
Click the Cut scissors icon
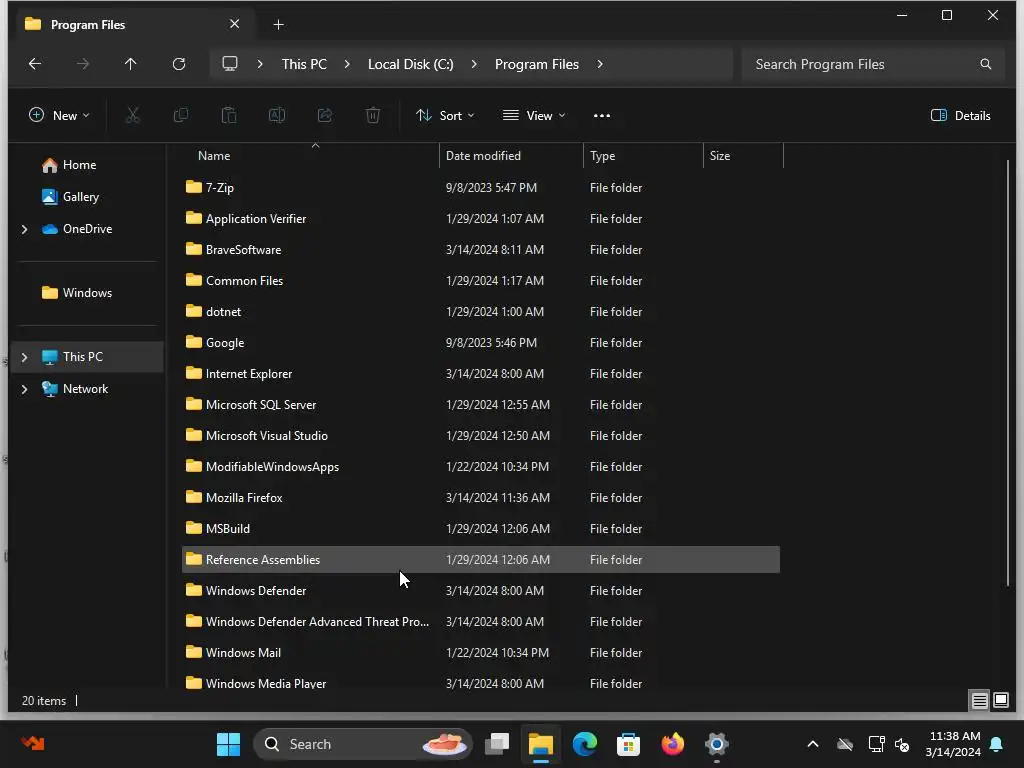[x=133, y=116]
